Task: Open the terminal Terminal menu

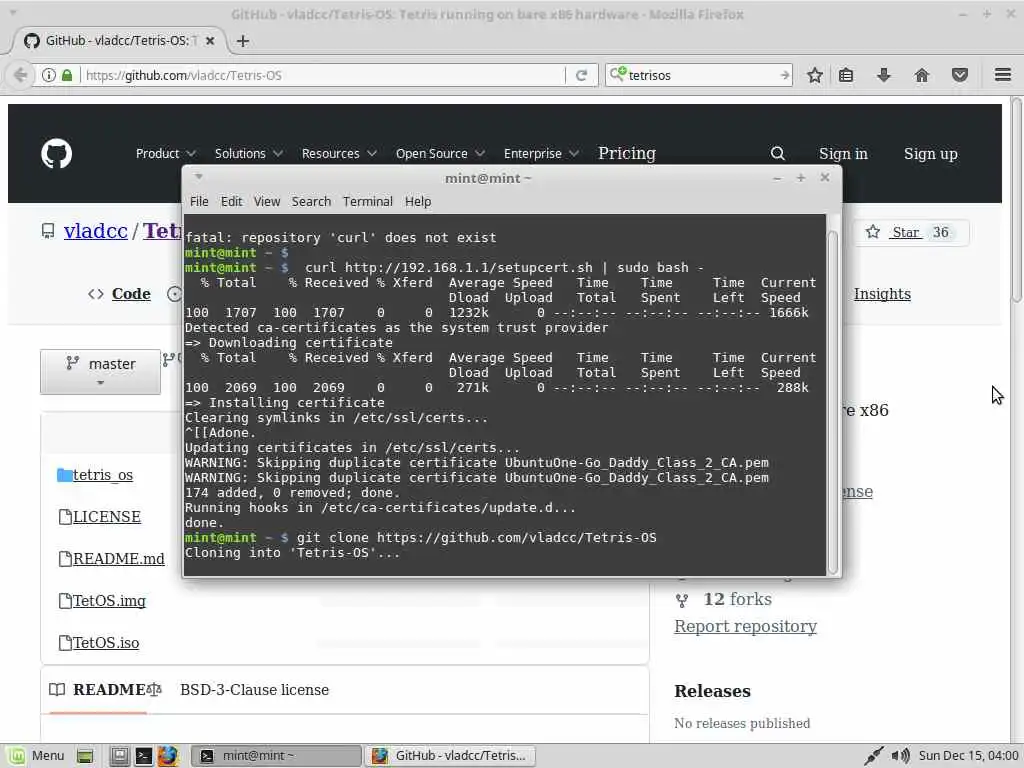Action: pyautogui.click(x=368, y=202)
